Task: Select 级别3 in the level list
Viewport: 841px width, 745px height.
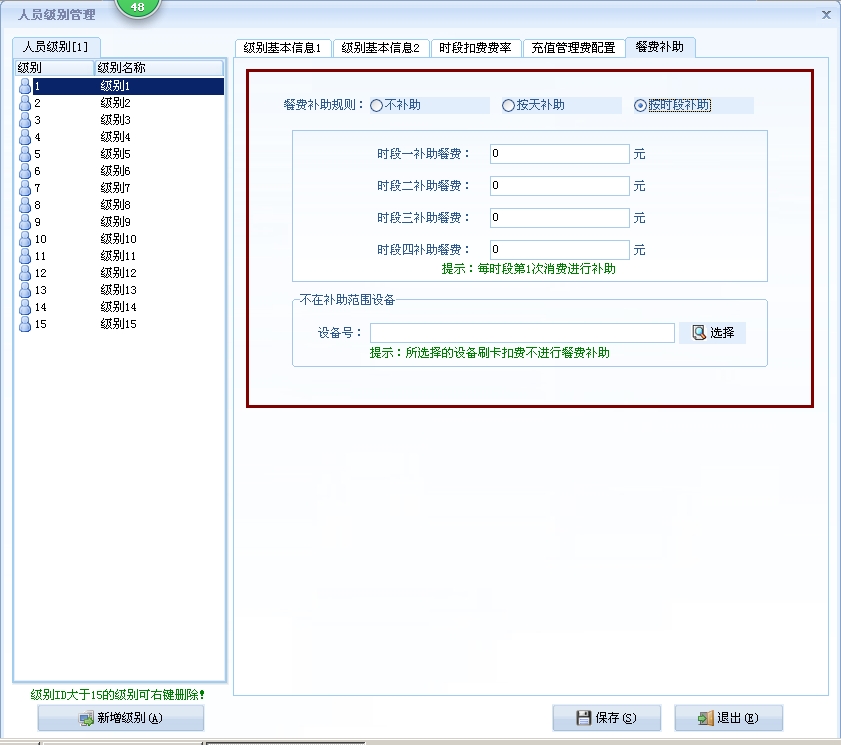Action: point(115,120)
